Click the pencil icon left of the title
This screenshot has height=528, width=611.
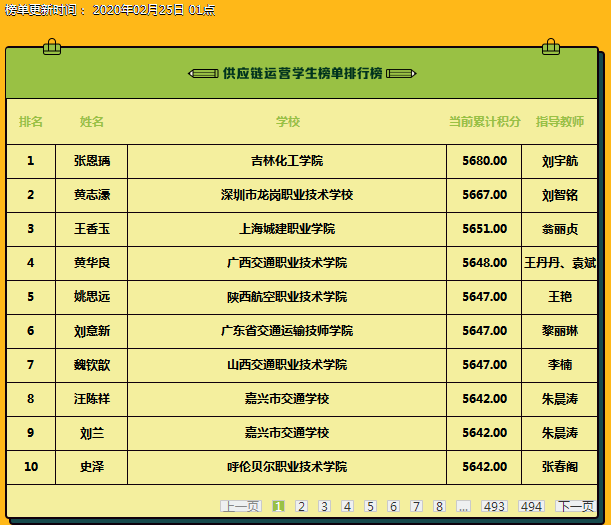pos(203,73)
